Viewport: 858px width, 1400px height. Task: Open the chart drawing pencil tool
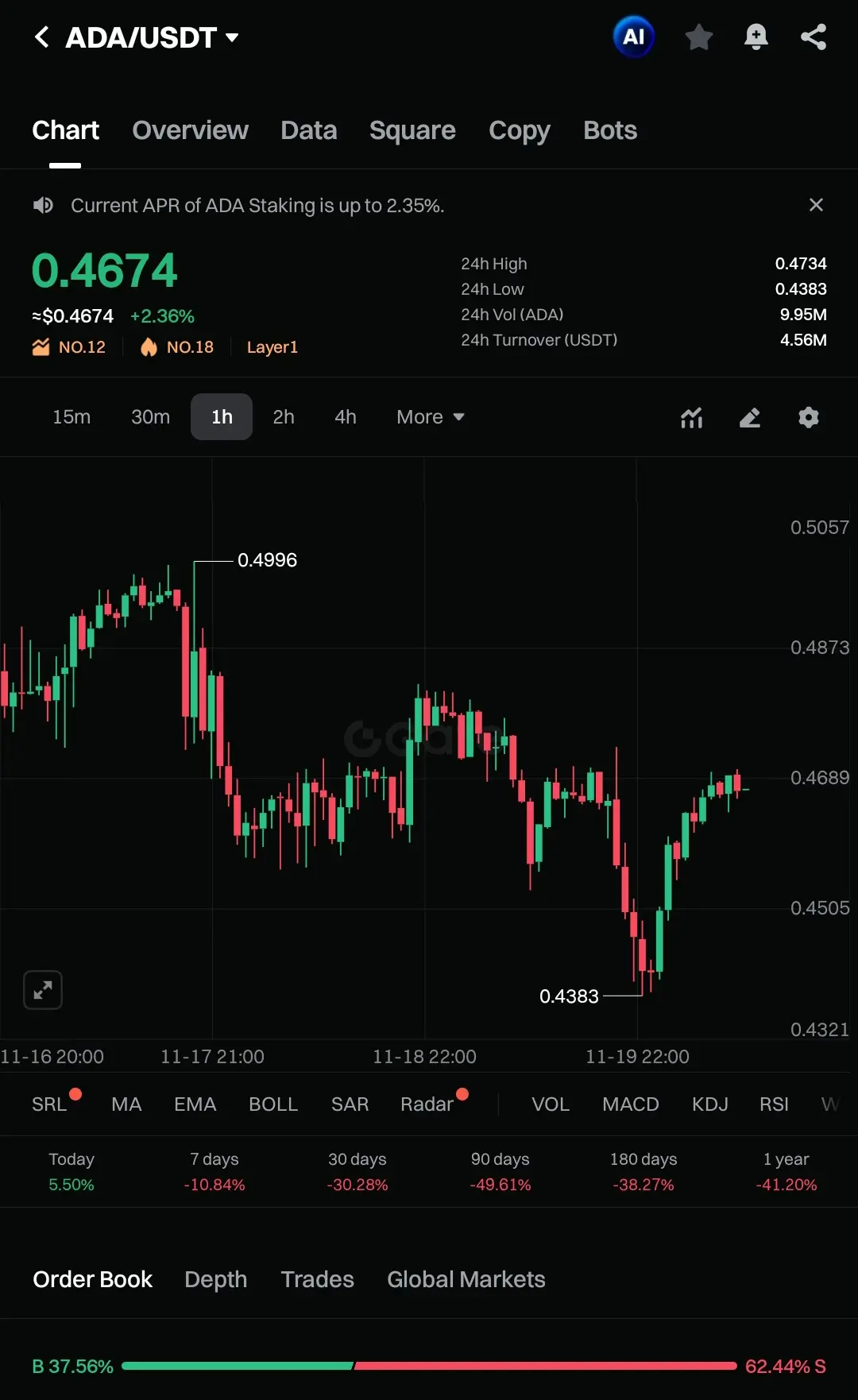click(x=750, y=417)
